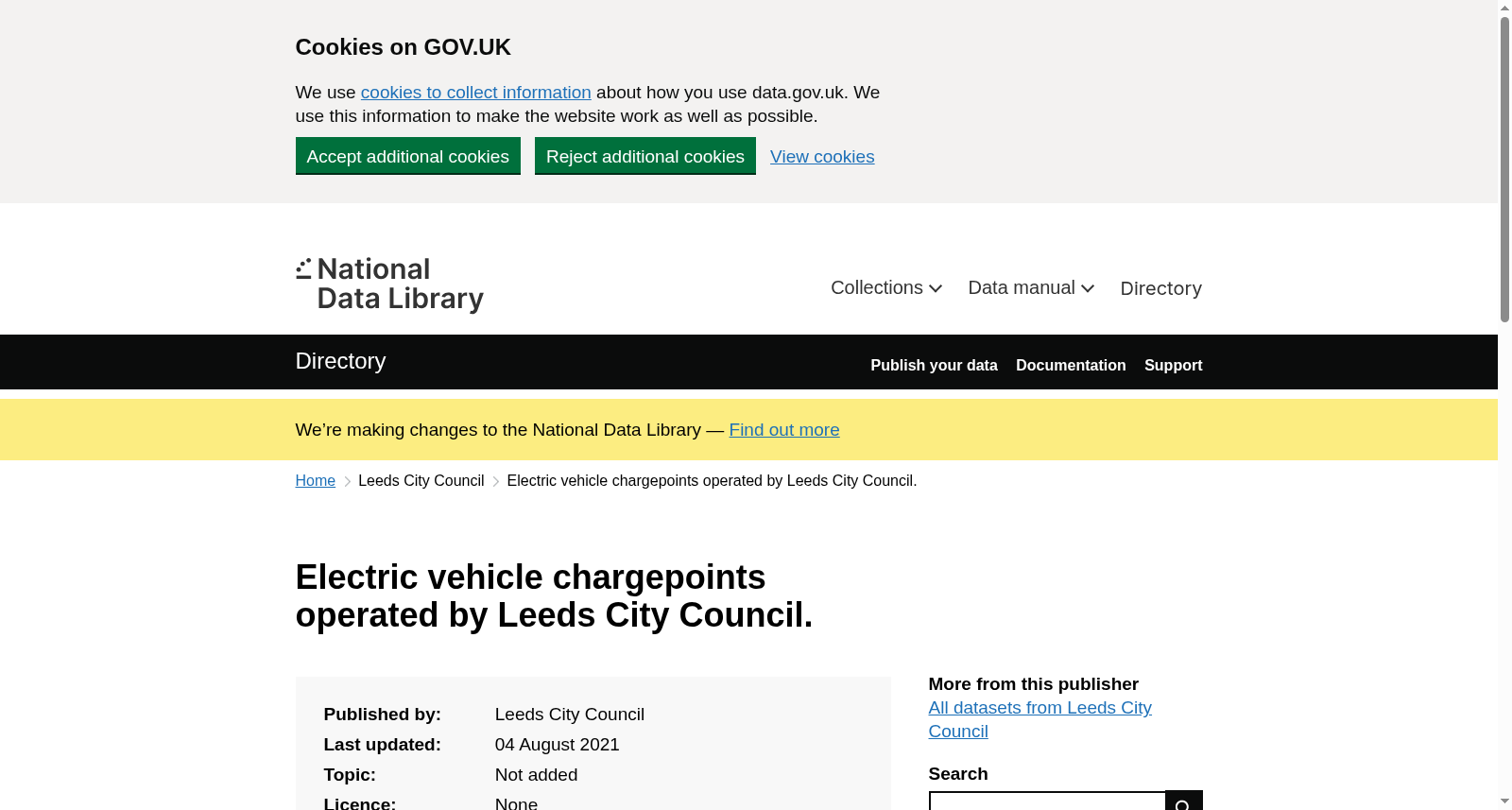1512x810 pixels.
Task: Open the Directory navigation item
Action: tap(1160, 288)
